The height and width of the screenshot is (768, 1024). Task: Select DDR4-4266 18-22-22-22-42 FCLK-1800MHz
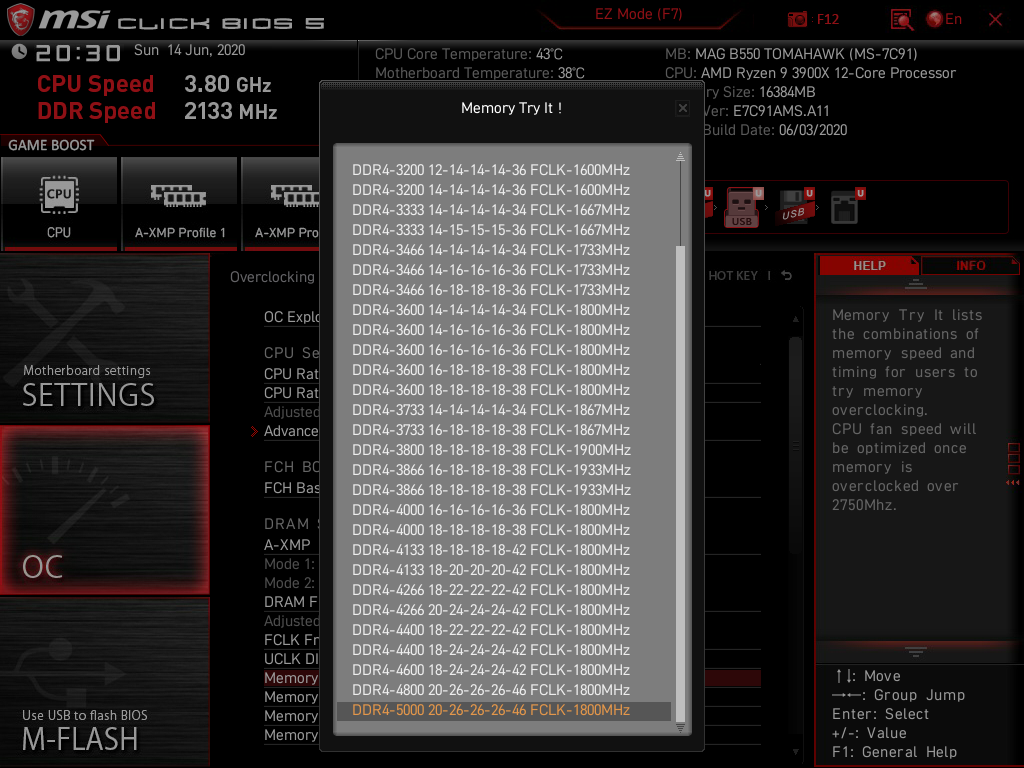click(504, 590)
